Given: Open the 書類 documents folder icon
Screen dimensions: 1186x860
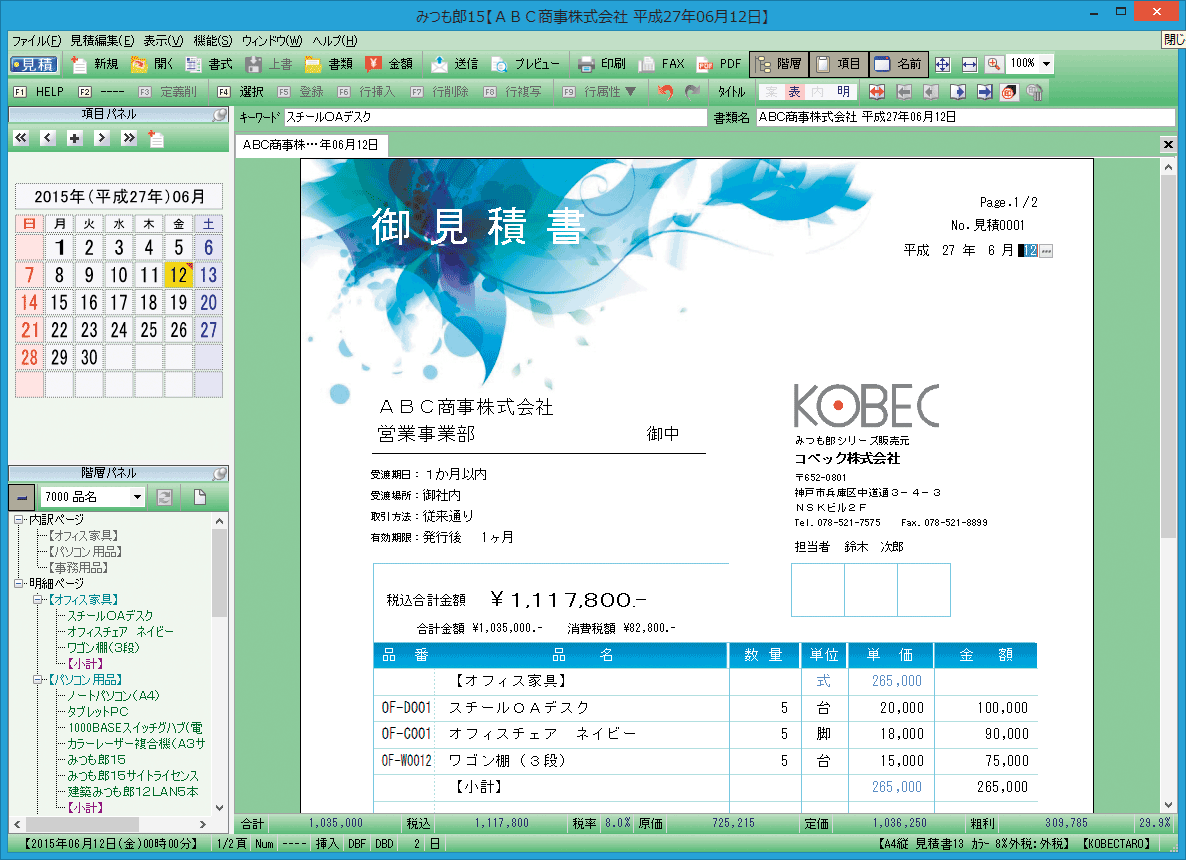Looking at the screenshot, I should pyautogui.click(x=313, y=64).
